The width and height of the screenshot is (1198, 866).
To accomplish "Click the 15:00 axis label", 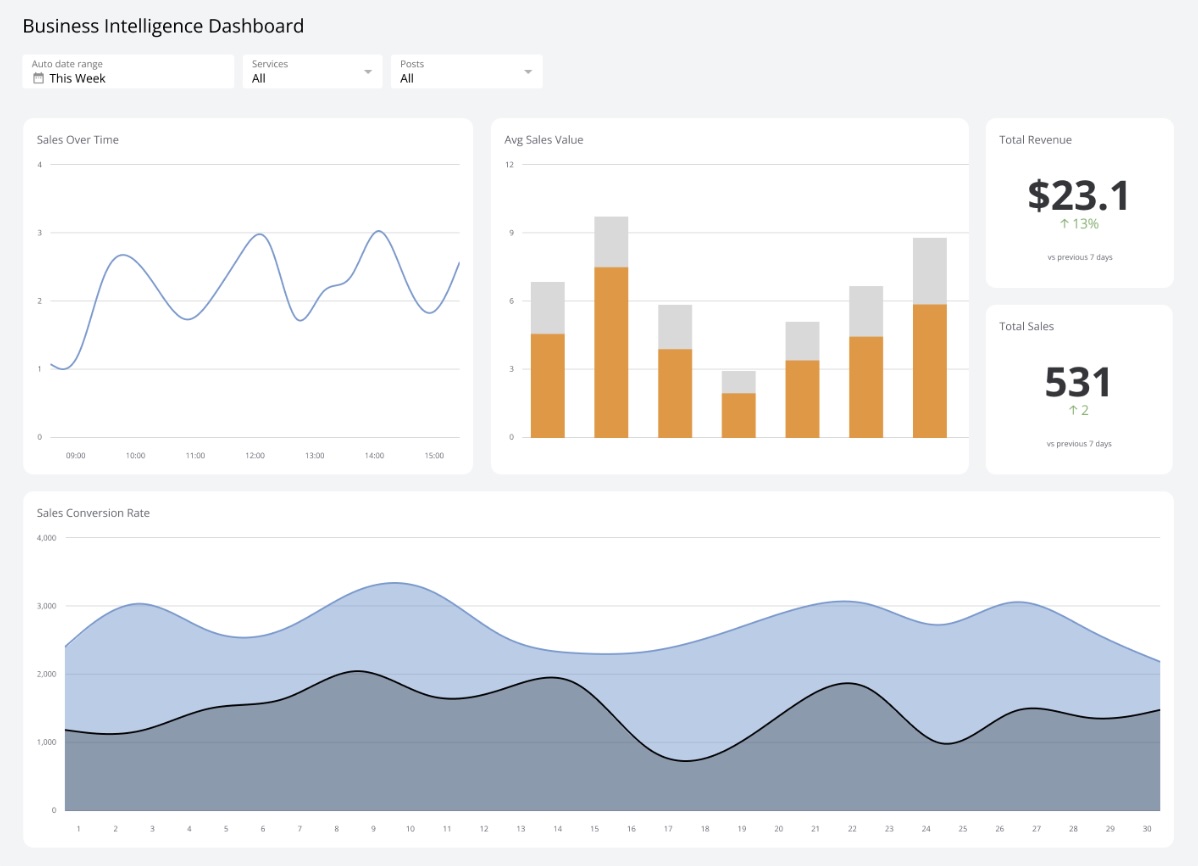I will click(x=433, y=455).
